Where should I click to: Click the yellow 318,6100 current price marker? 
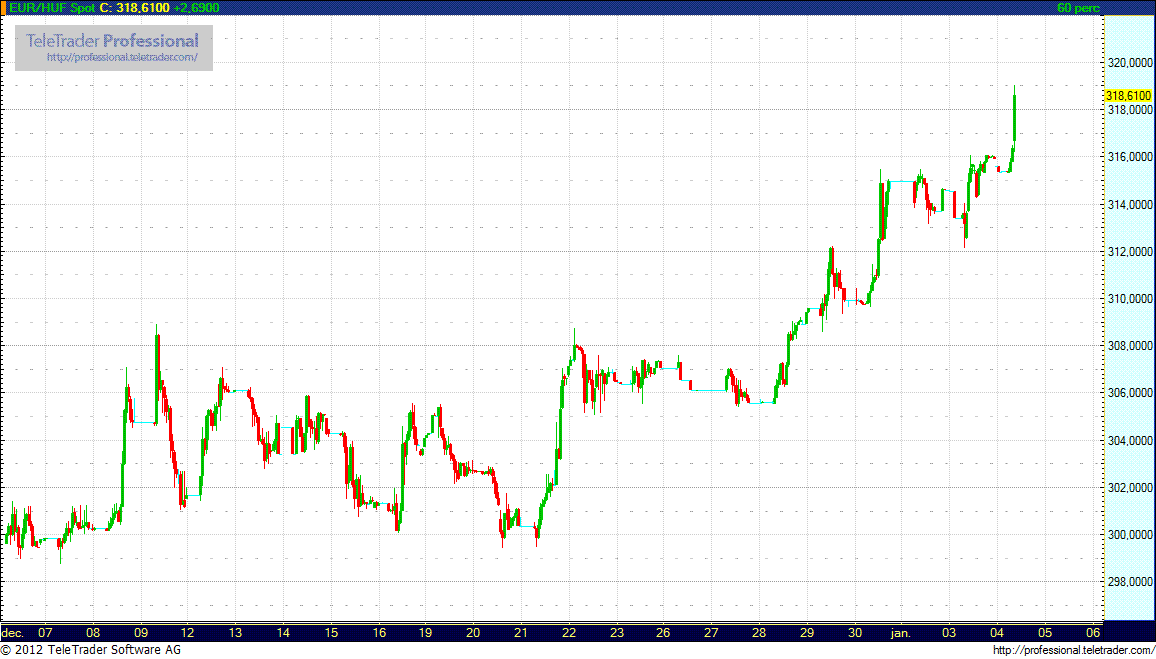tap(1128, 96)
